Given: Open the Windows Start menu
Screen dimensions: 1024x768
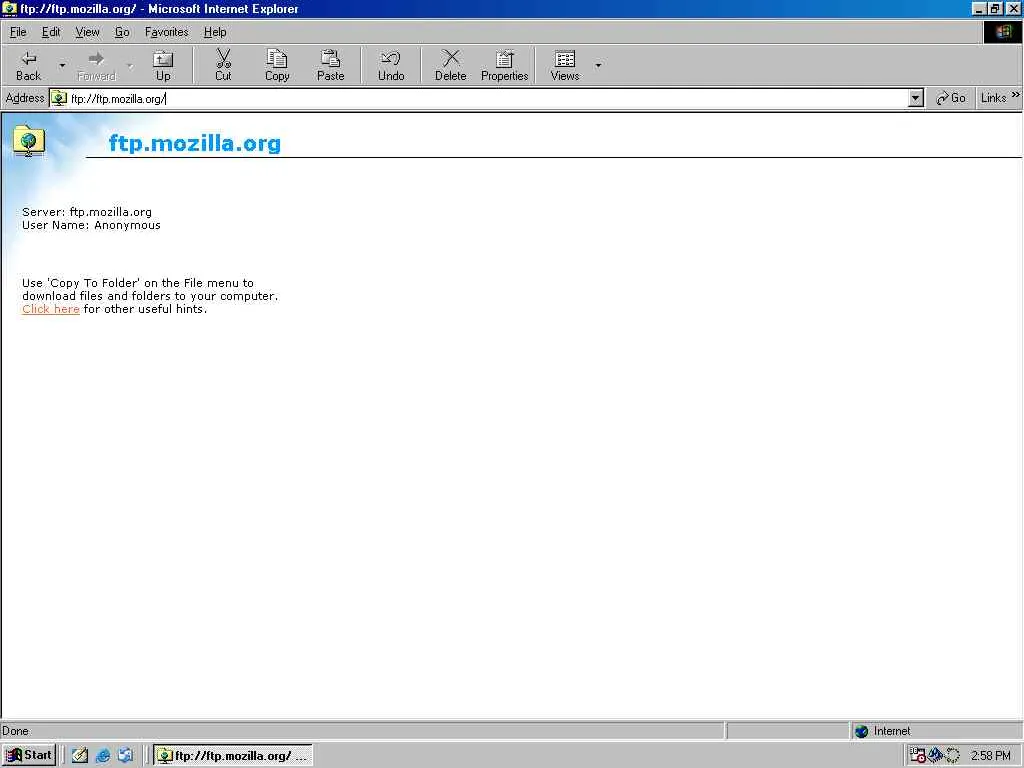Looking at the screenshot, I should tap(29, 755).
